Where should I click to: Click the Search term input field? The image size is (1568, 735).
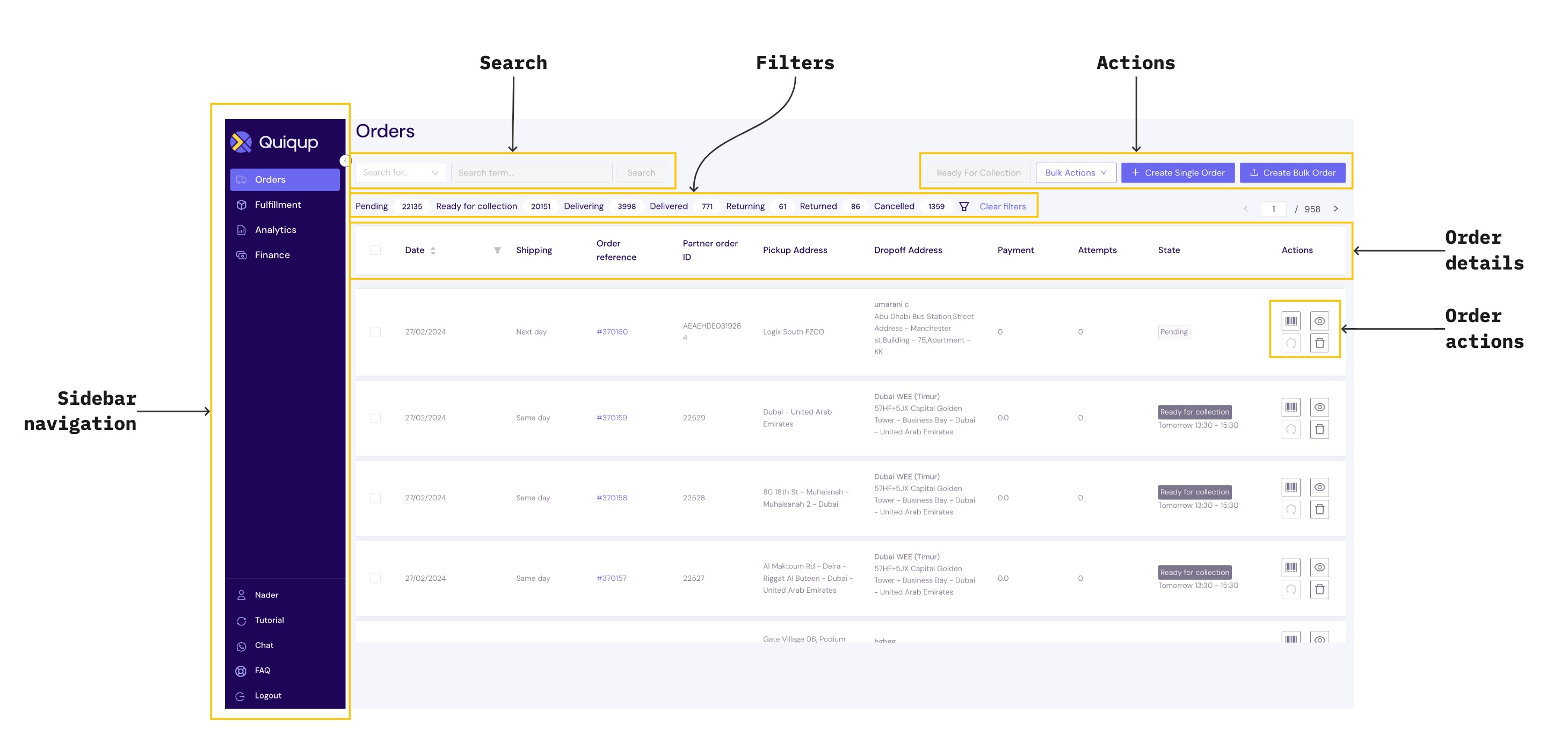532,173
